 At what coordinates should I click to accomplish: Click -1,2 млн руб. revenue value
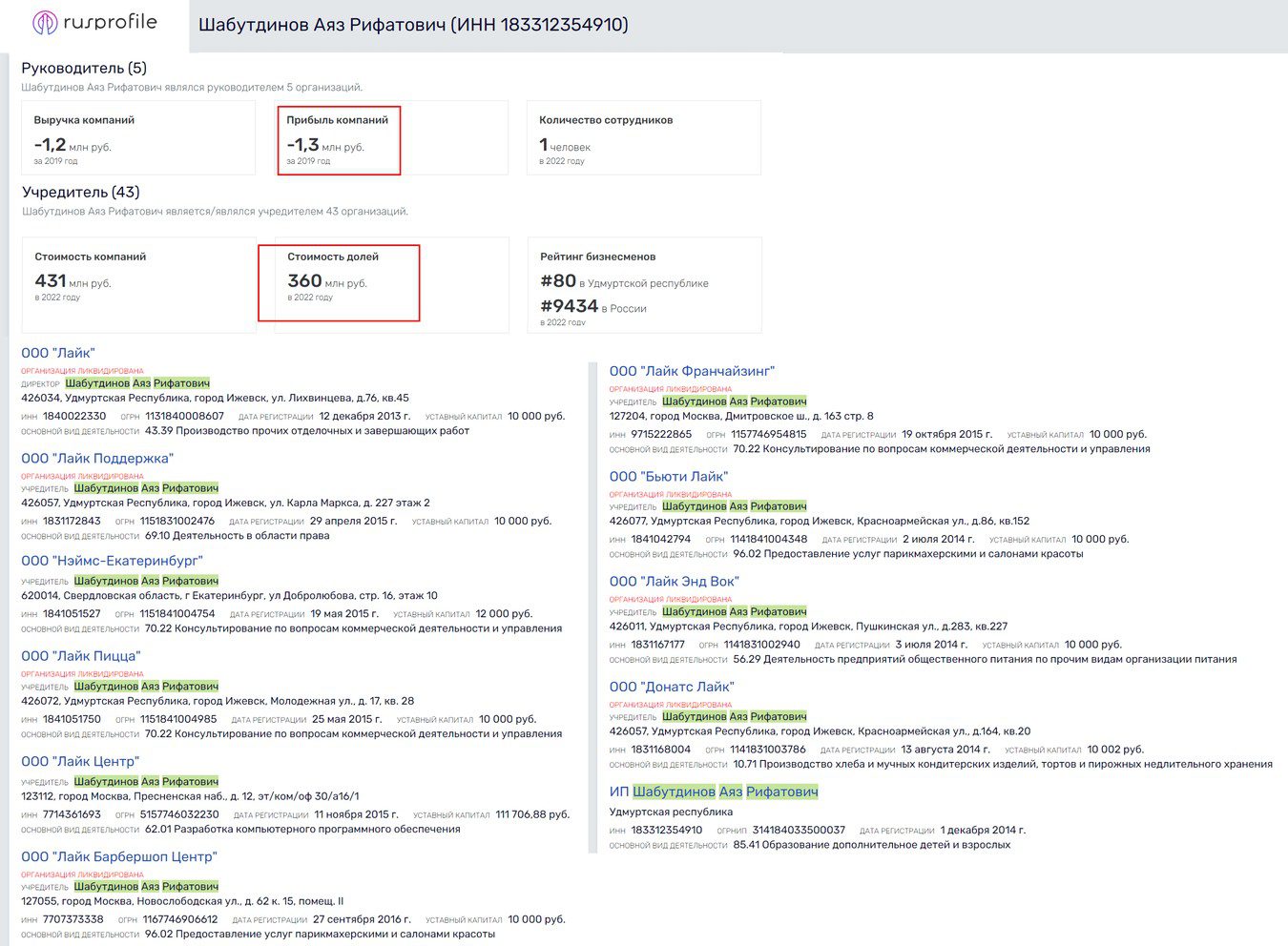tap(73, 145)
